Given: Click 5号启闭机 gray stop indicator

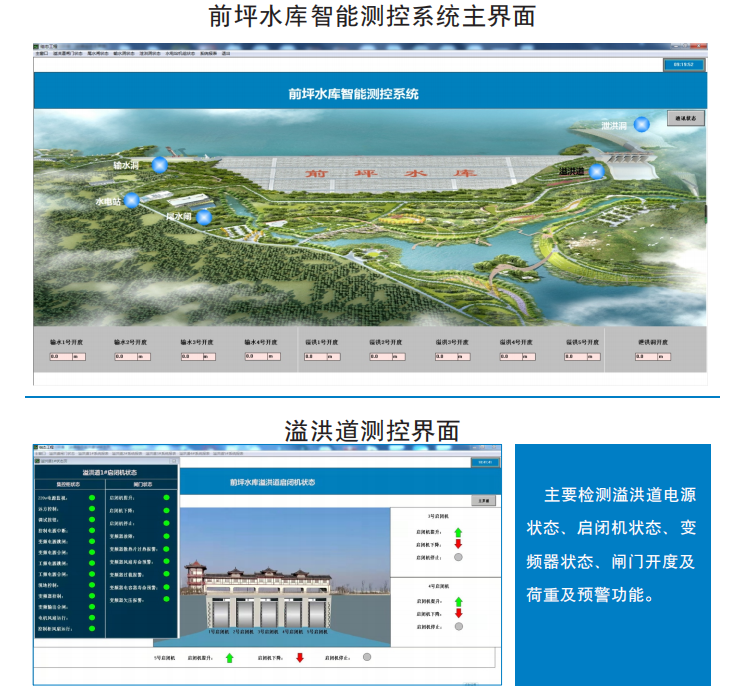Looking at the screenshot, I should [x=367, y=657].
